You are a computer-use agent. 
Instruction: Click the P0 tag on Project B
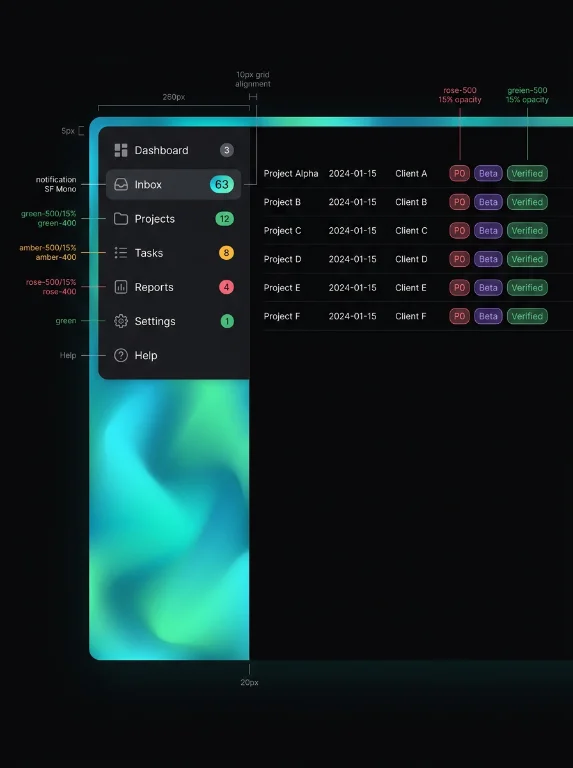coord(459,202)
